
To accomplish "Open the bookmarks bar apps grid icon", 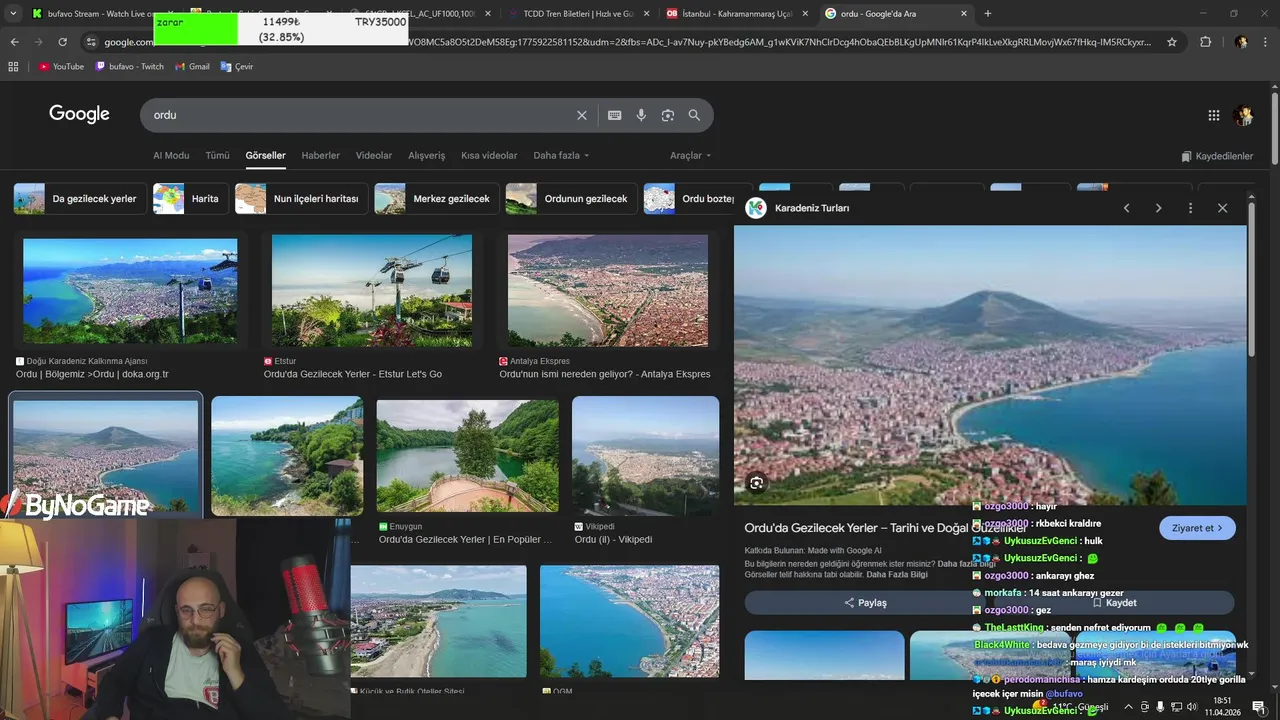I will 13,66.
